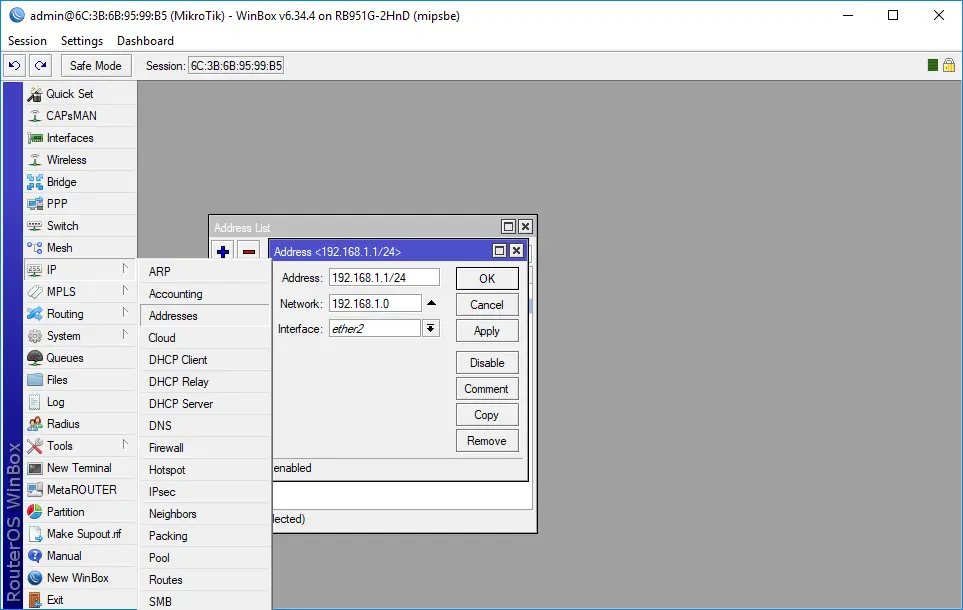Open MetaROUTER in sidebar

(x=80, y=490)
